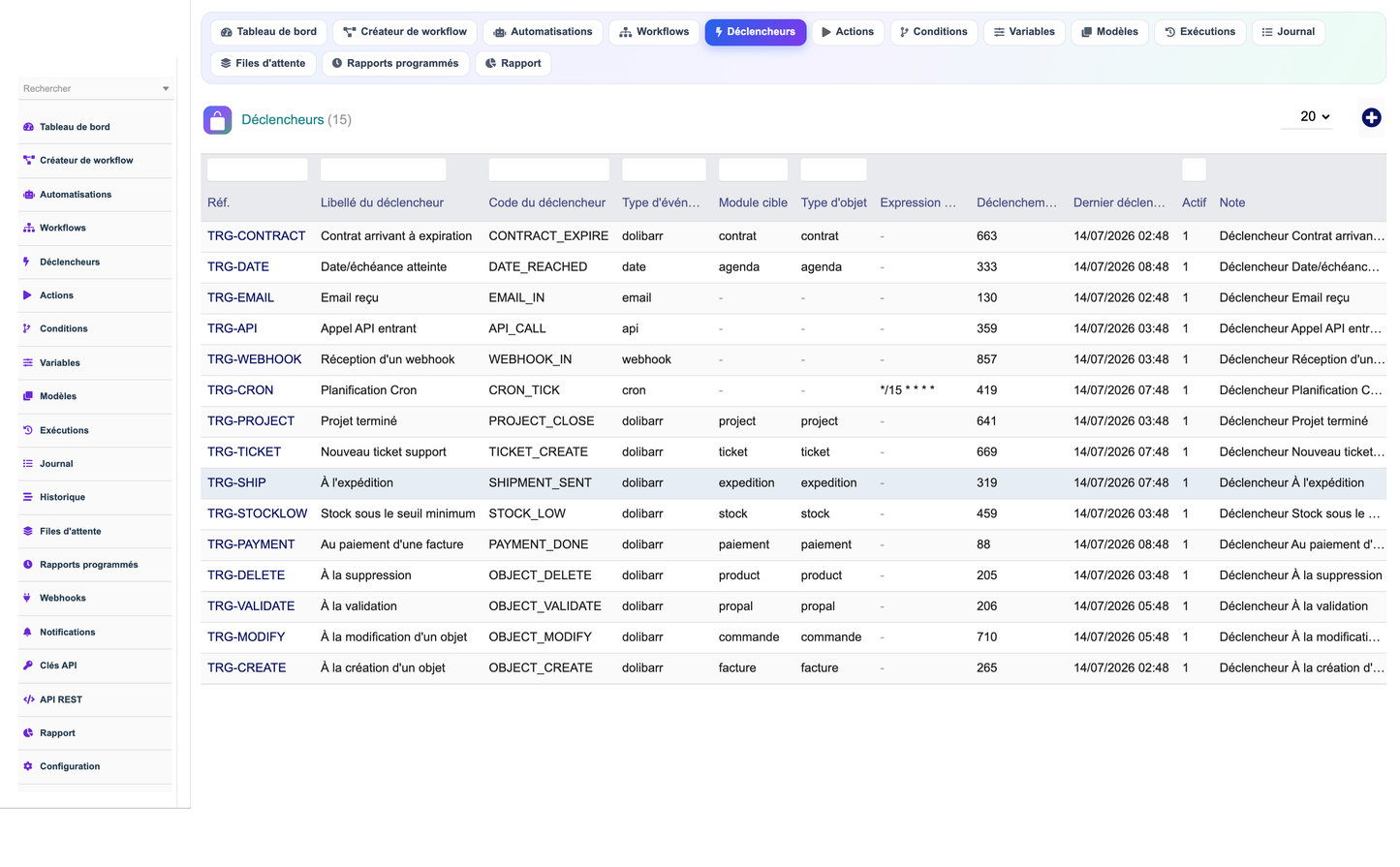
Task: Switch to Exécutions top tab
Action: pyautogui.click(x=1199, y=32)
